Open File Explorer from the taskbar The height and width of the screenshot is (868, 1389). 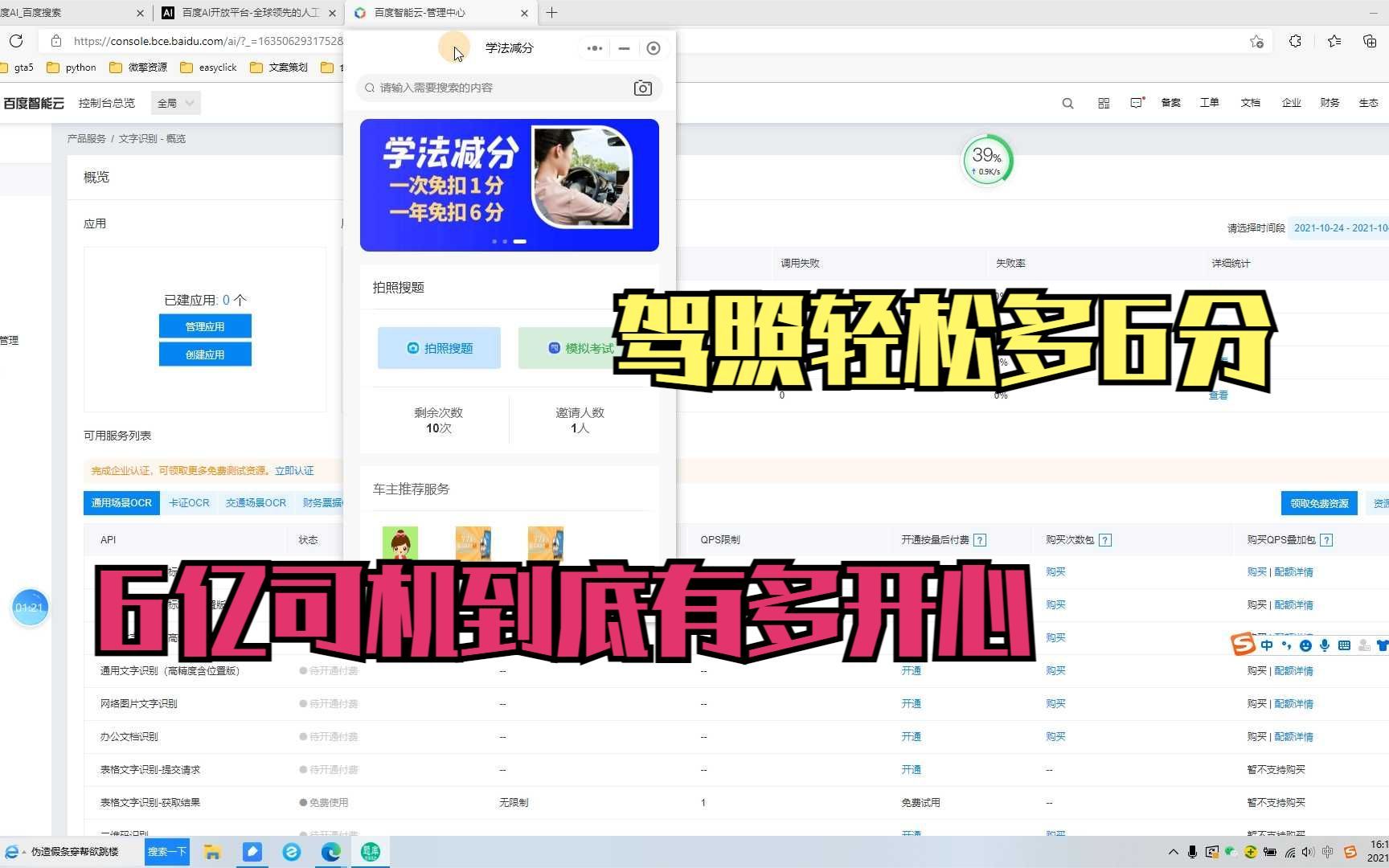(x=212, y=852)
